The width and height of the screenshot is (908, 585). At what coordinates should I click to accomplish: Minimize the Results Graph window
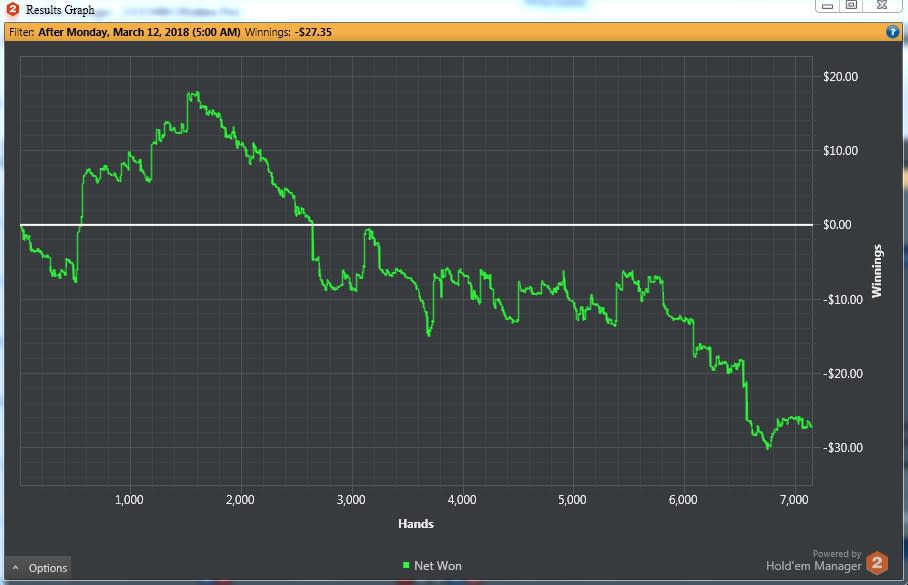(x=828, y=5)
